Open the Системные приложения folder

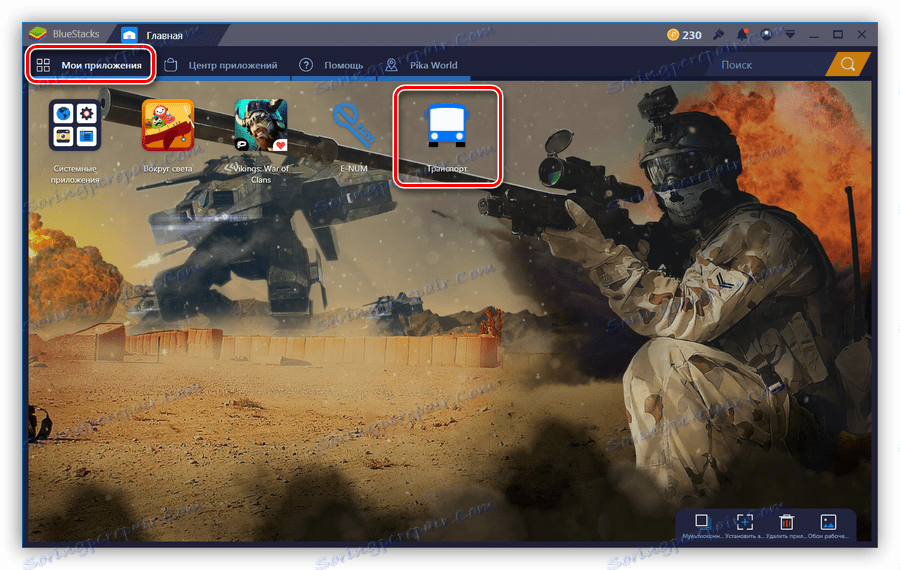click(x=75, y=125)
